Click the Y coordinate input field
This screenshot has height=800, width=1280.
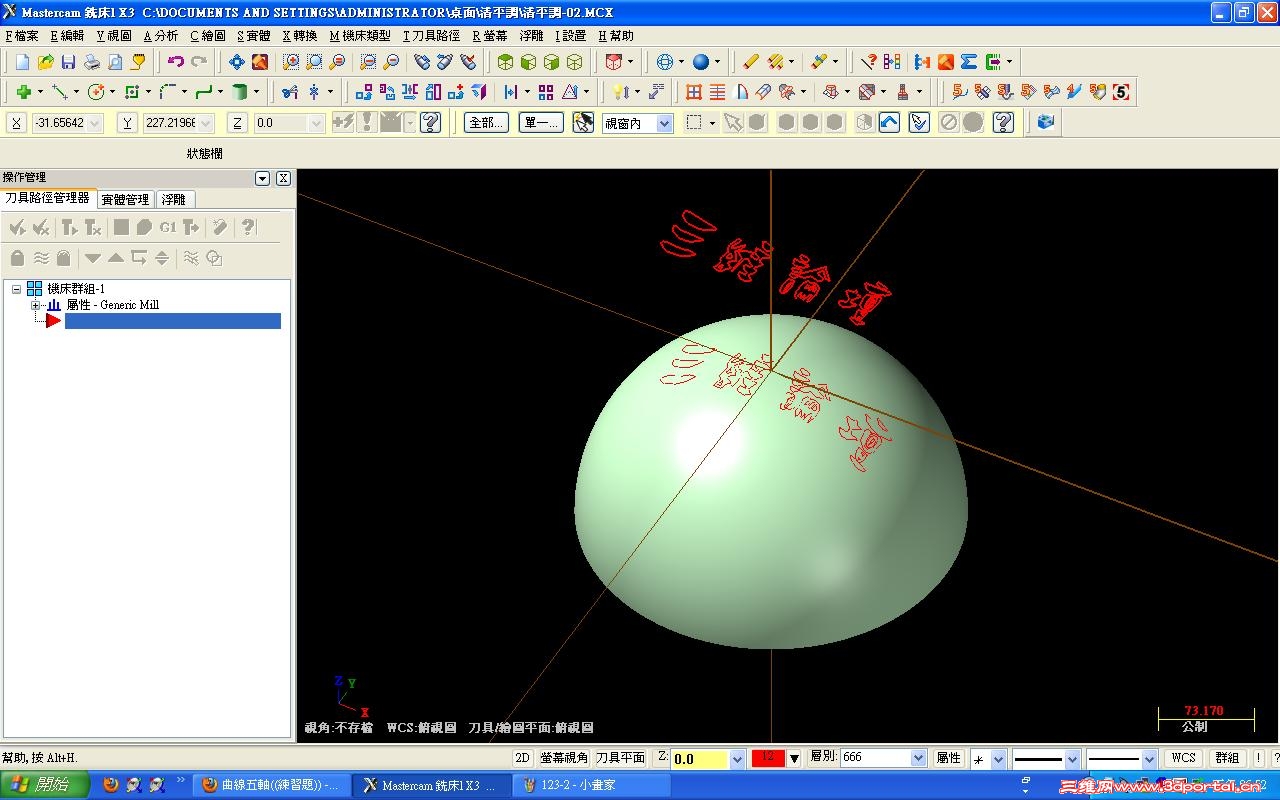(x=179, y=123)
